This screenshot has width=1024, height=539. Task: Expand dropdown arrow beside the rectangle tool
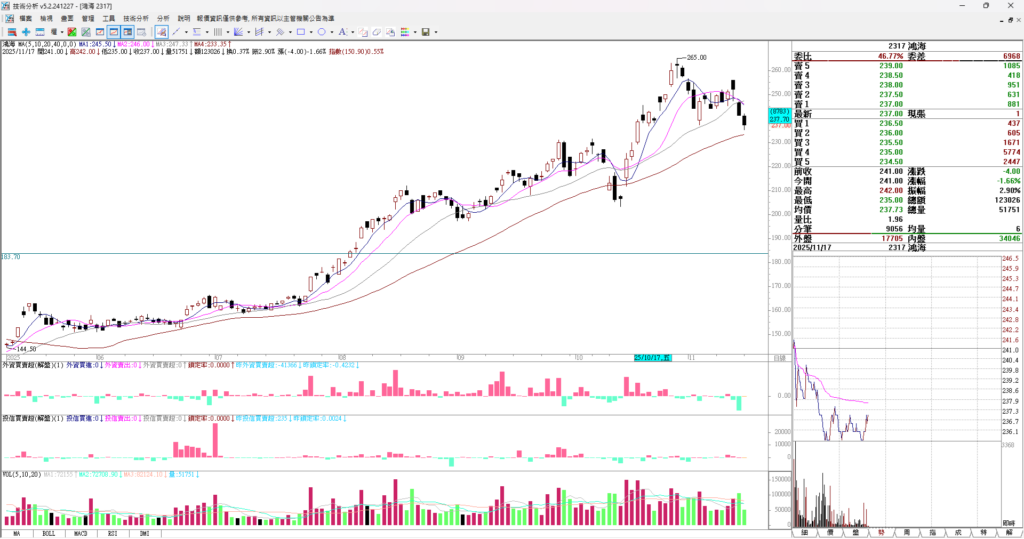coord(311,32)
